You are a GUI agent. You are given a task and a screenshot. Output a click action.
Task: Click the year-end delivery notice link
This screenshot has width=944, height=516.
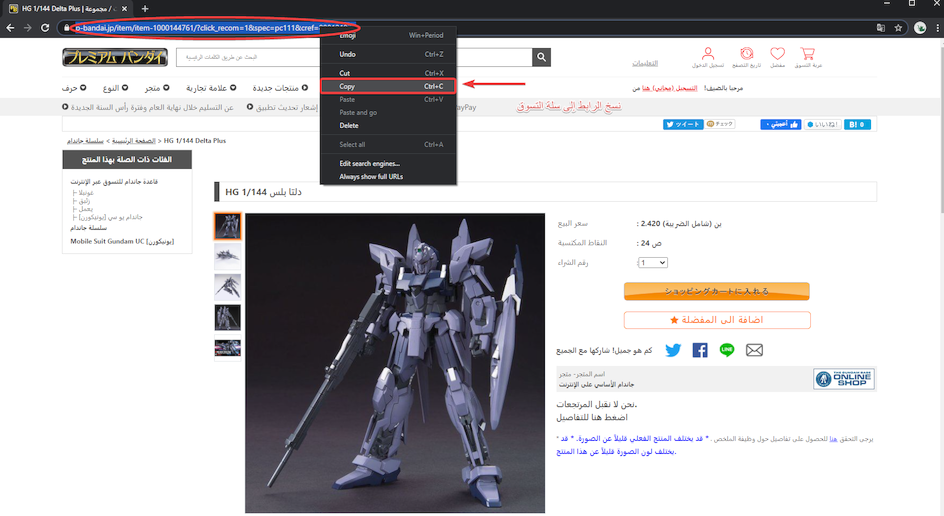pyautogui.click(x=148, y=107)
